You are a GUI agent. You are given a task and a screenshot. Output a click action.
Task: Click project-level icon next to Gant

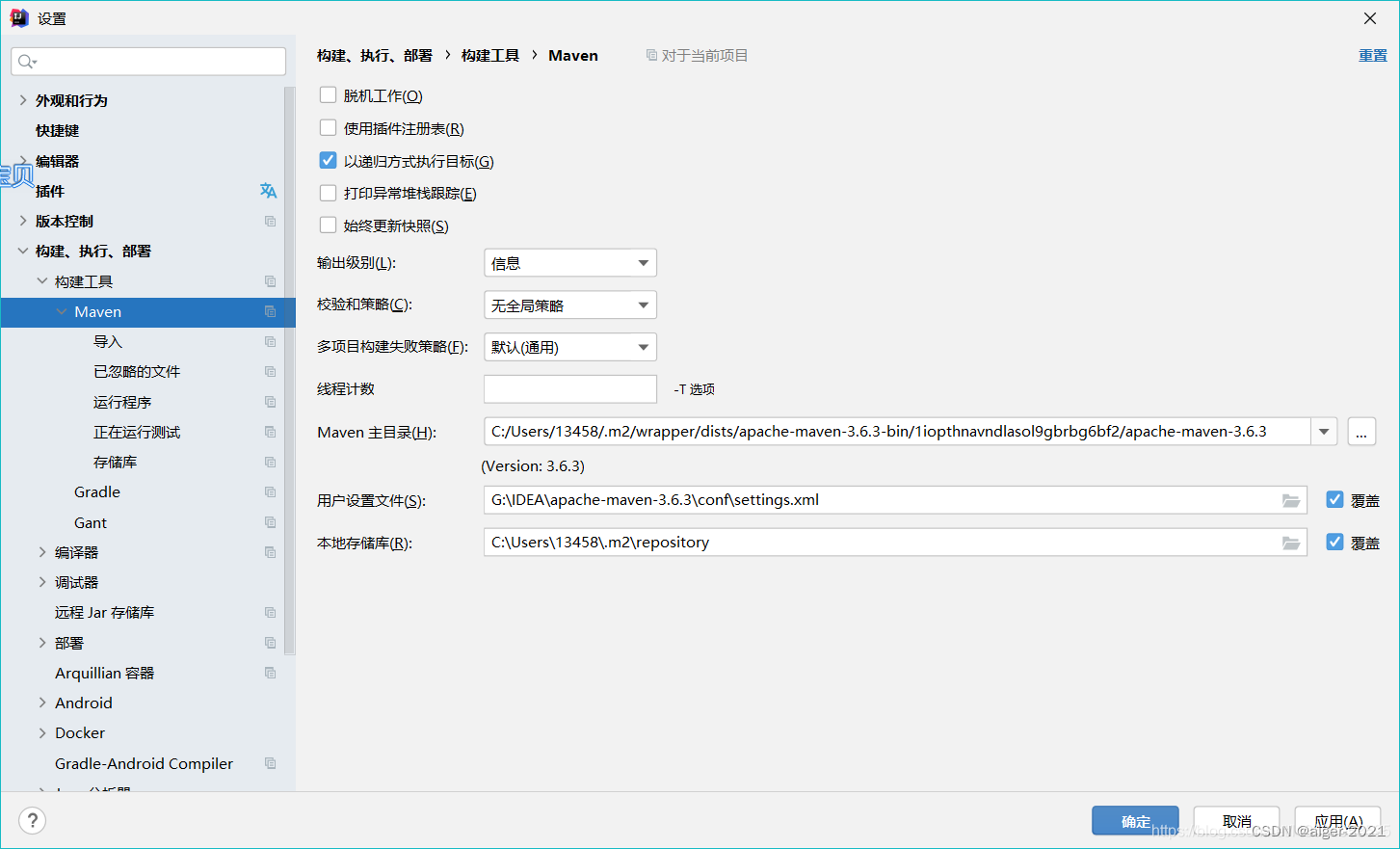point(271,522)
